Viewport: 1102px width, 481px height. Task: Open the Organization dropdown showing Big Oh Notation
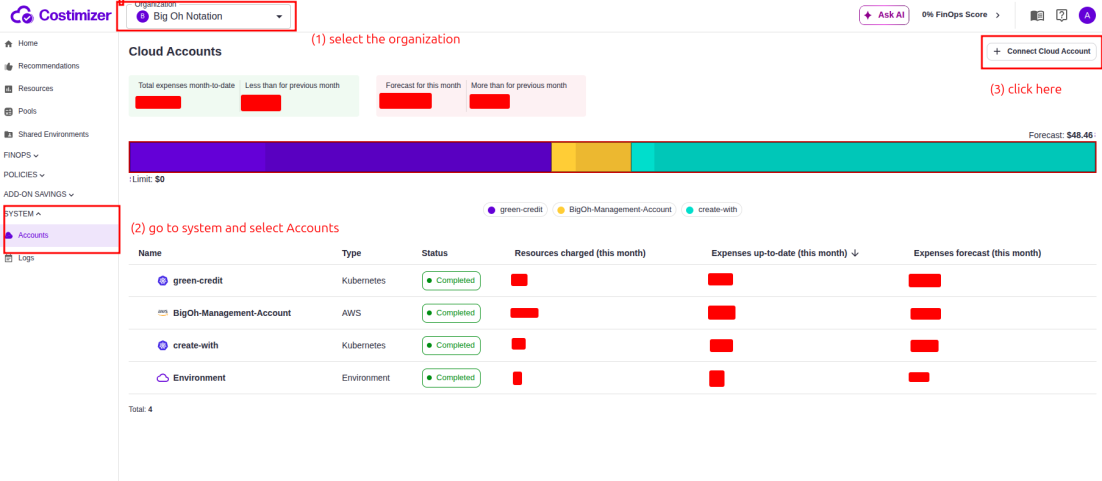coord(208,16)
